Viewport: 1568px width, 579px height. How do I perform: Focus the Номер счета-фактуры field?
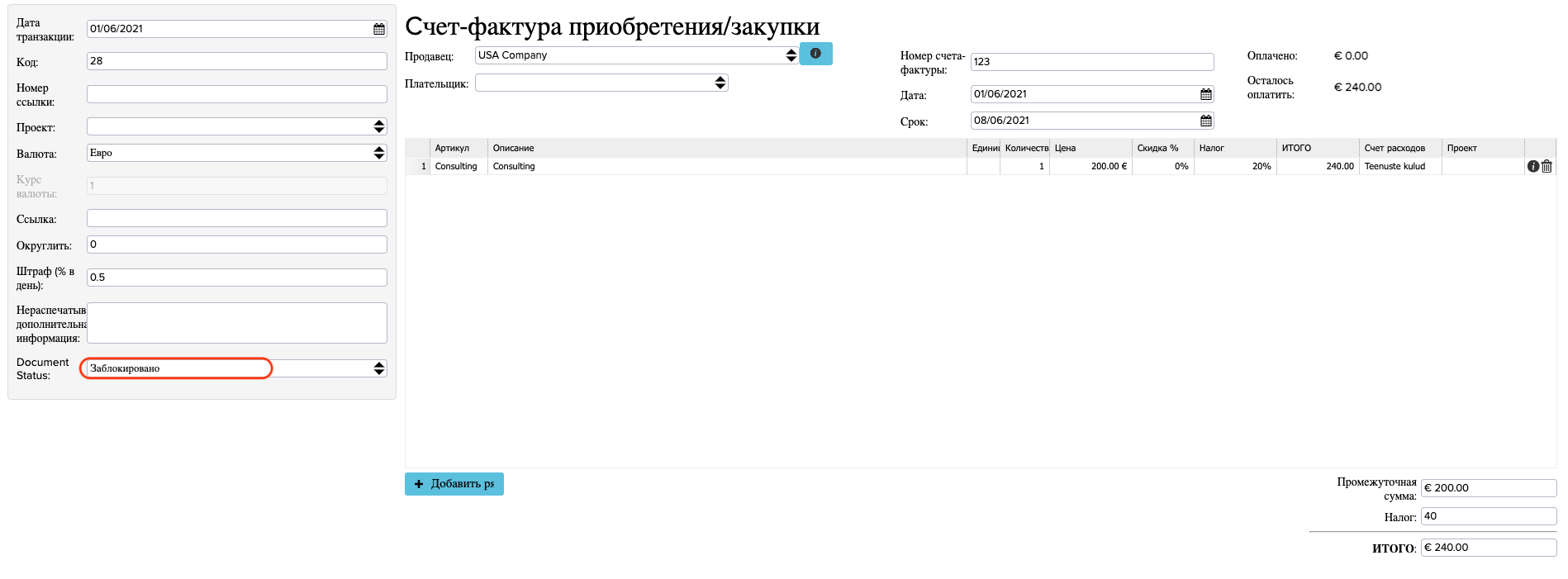tap(1091, 62)
